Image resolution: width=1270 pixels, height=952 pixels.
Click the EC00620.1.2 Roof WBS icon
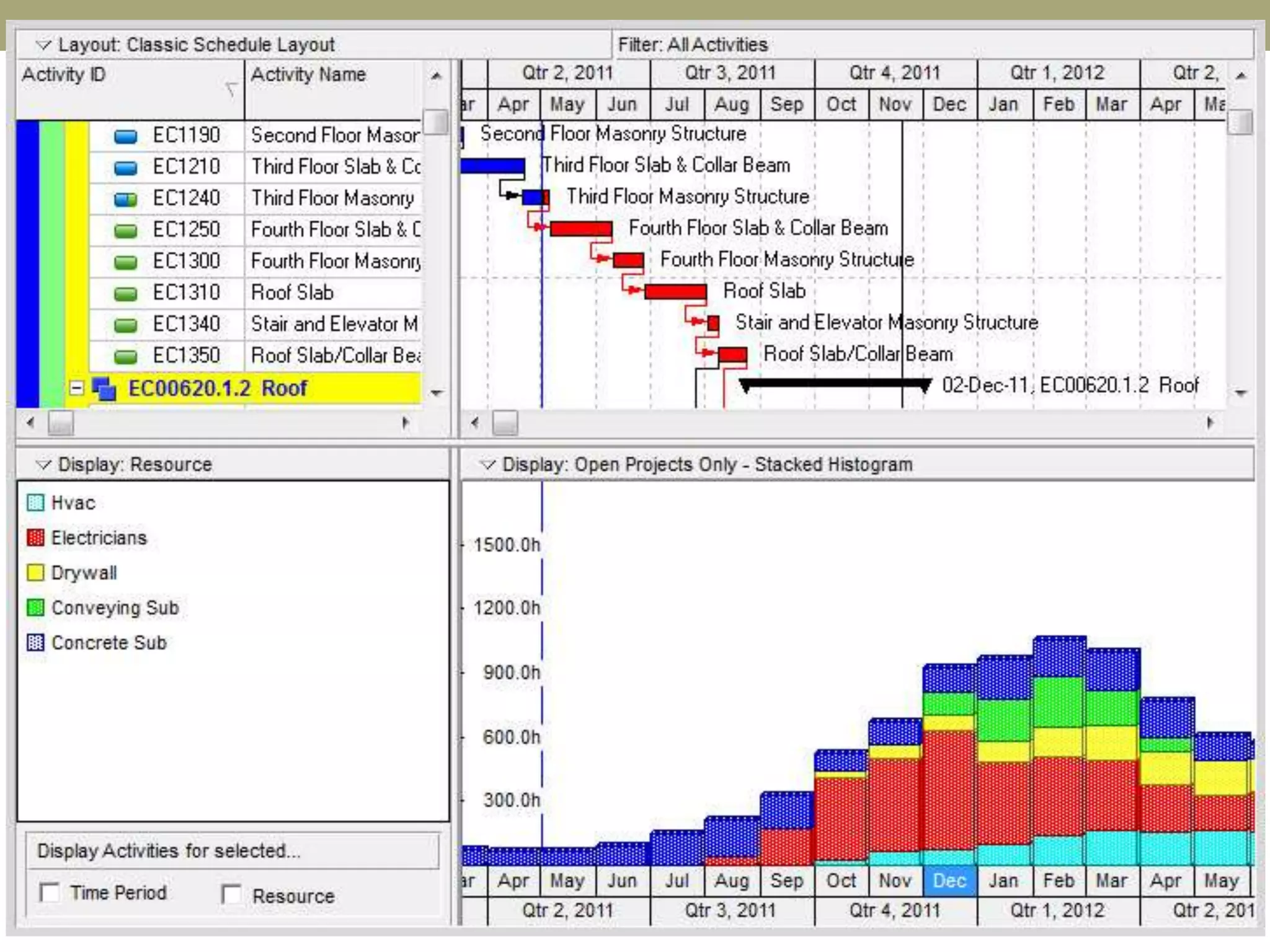(104, 389)
